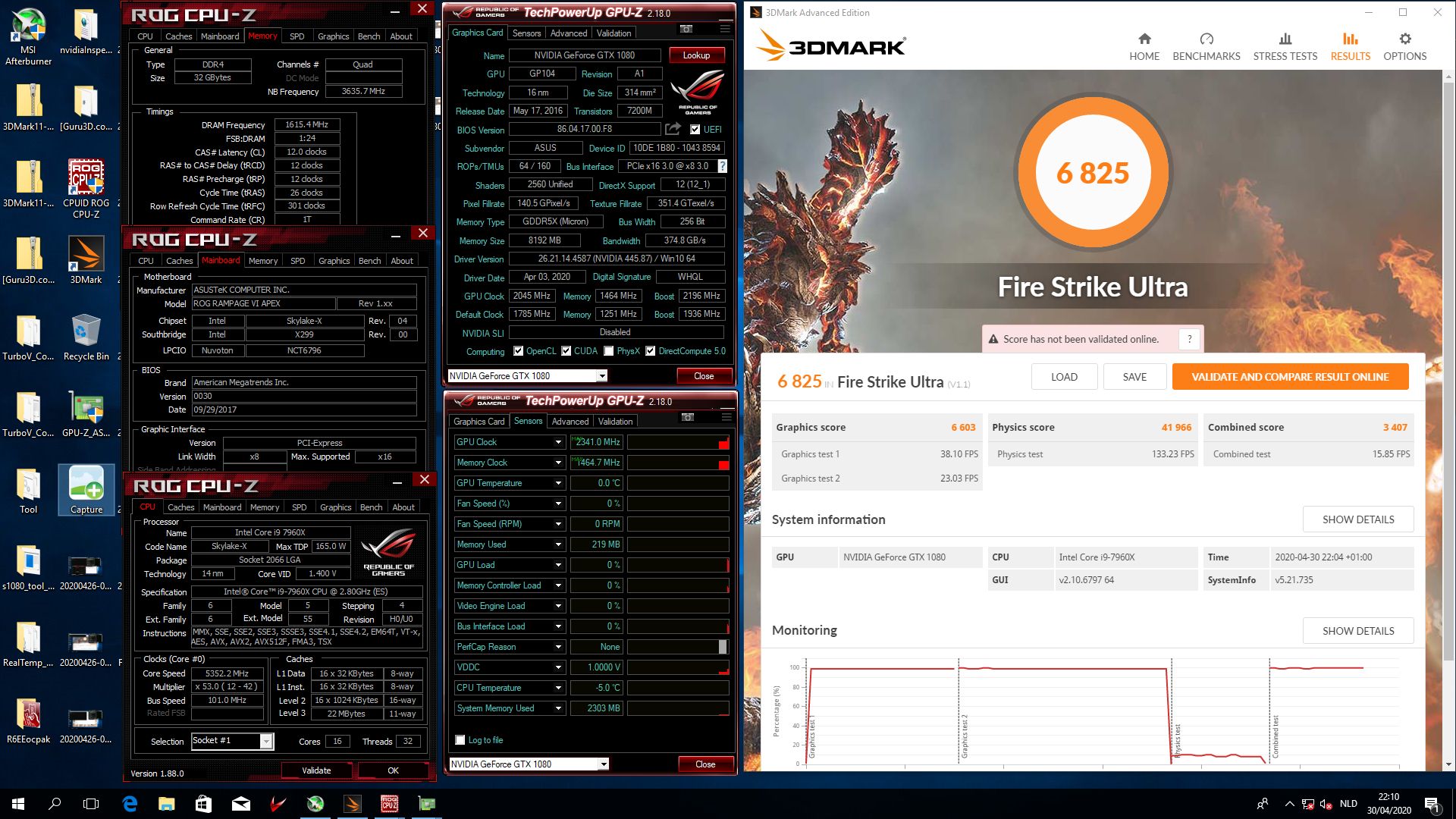This screenshot has height=819, width=1456.
Task: Click BIOS export share icon in GPU-Z
Action: (673, 129)
